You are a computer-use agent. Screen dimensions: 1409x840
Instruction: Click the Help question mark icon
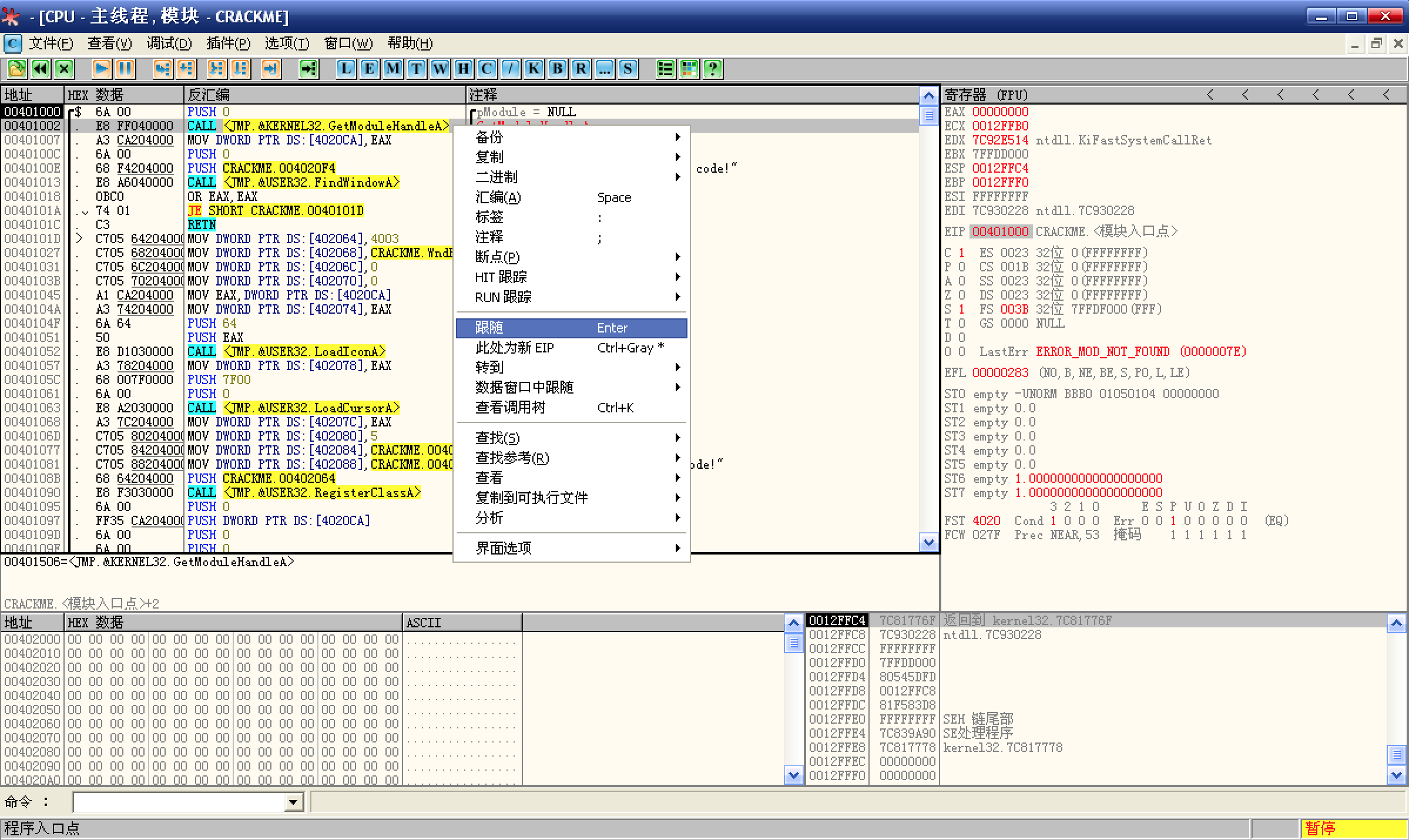713,69
